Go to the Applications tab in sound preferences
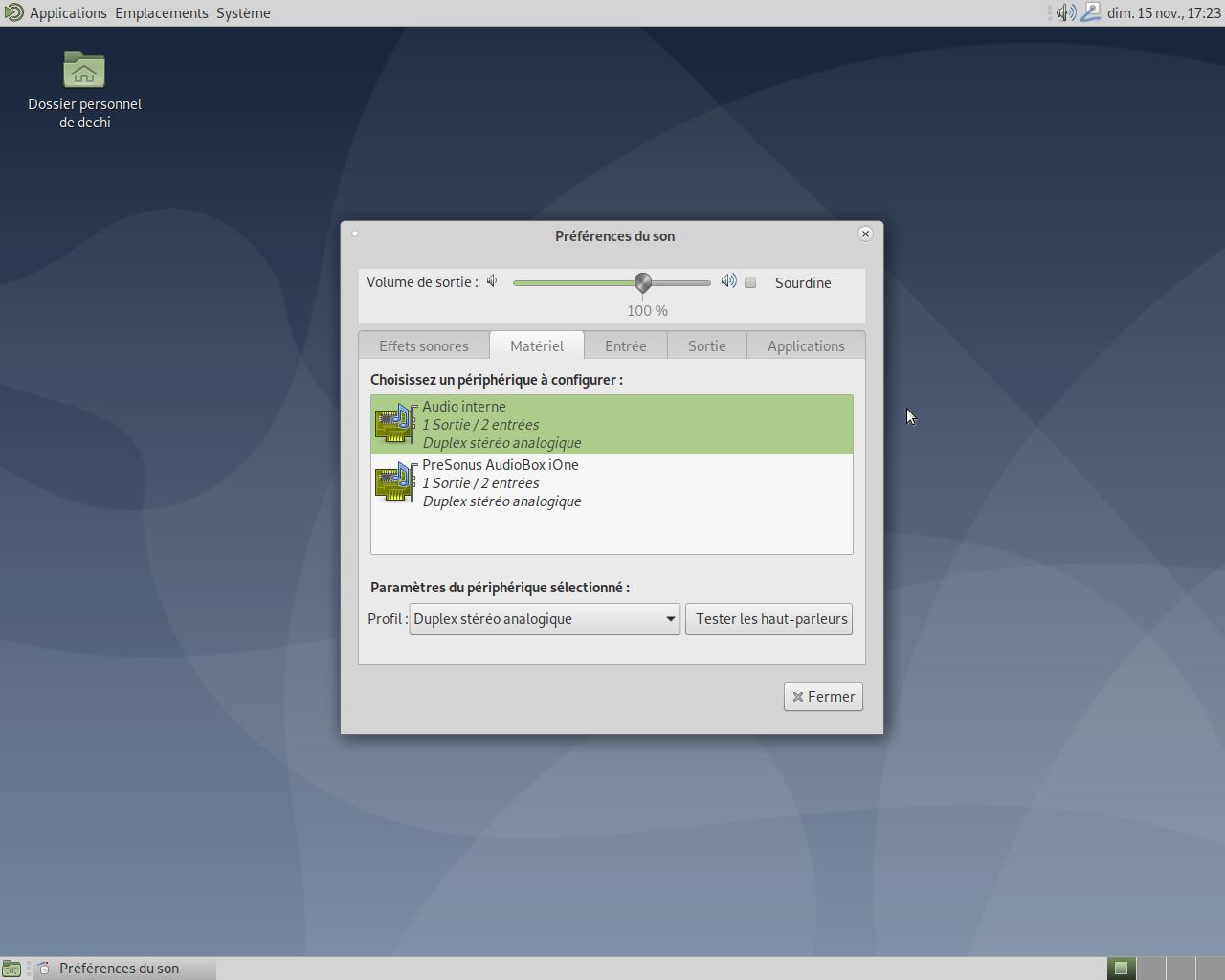Viewport: 1225px width, 980px height. pos(806,346)
